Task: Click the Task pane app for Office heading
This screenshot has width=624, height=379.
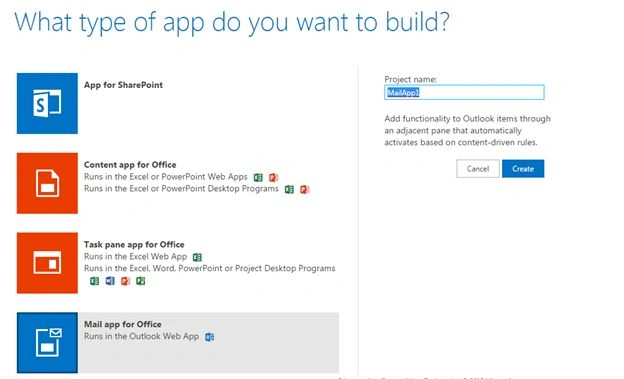Action: [134, 244]
